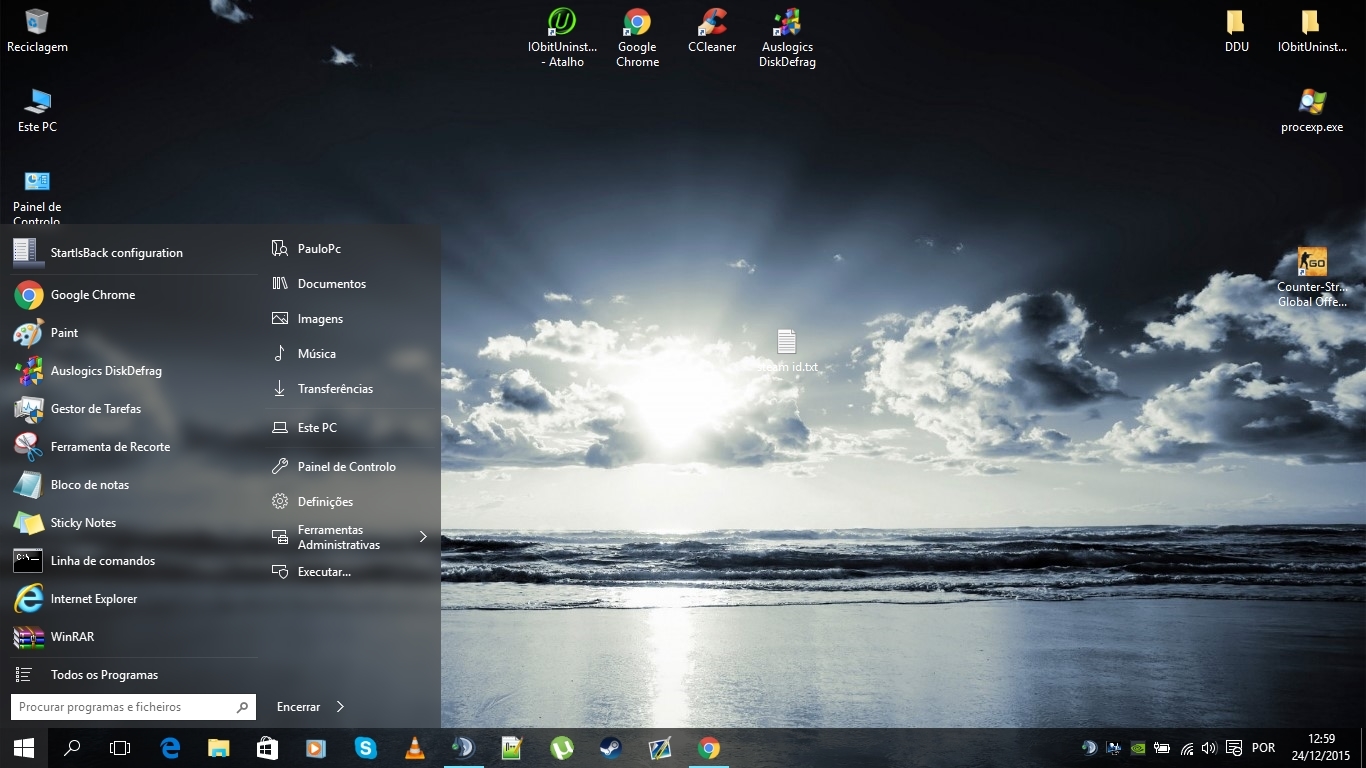Image resolution: width=1366 pixels, height=768 pixels.
Task: Open VLC media player from the taskbar
Action: click(x=414, y=748)
